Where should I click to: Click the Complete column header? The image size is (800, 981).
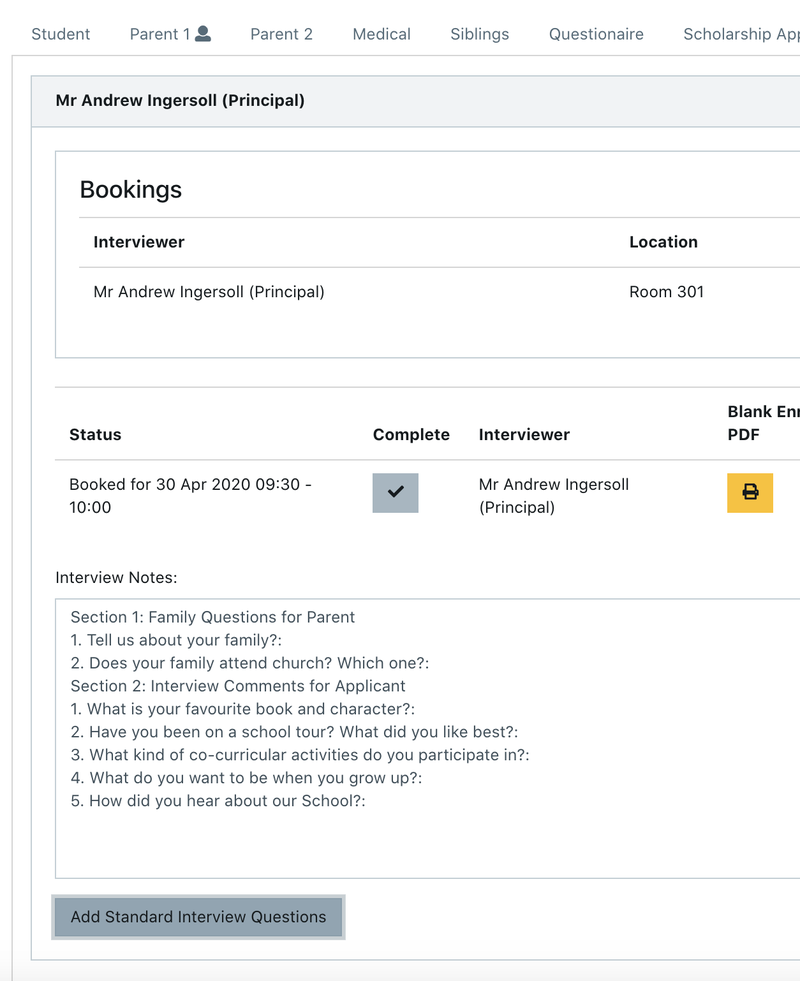tap(411, 435)
